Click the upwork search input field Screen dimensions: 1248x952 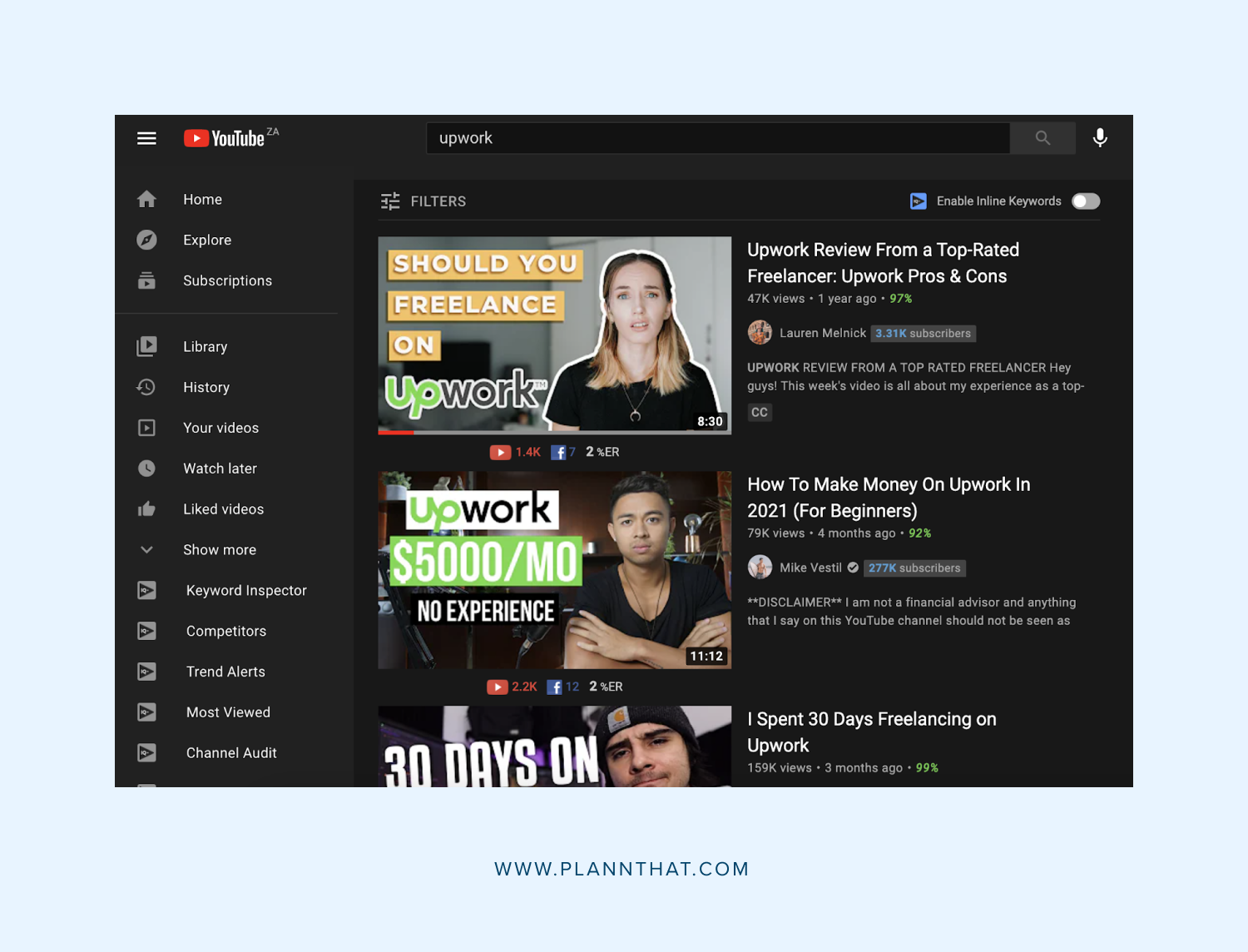pyautogui.click(x=718, y=138)
